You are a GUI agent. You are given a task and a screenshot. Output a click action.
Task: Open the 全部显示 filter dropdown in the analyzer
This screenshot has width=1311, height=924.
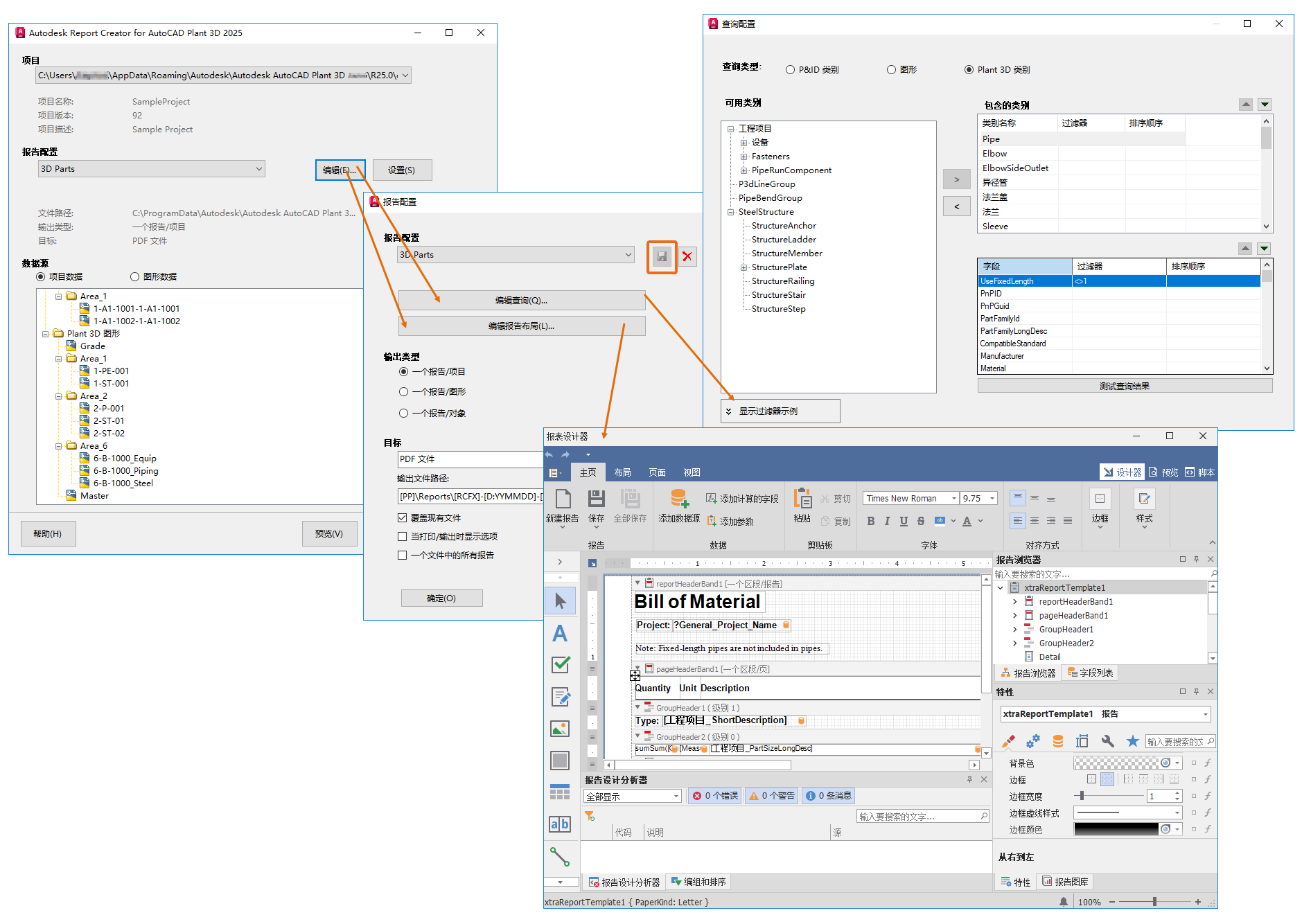676,797
